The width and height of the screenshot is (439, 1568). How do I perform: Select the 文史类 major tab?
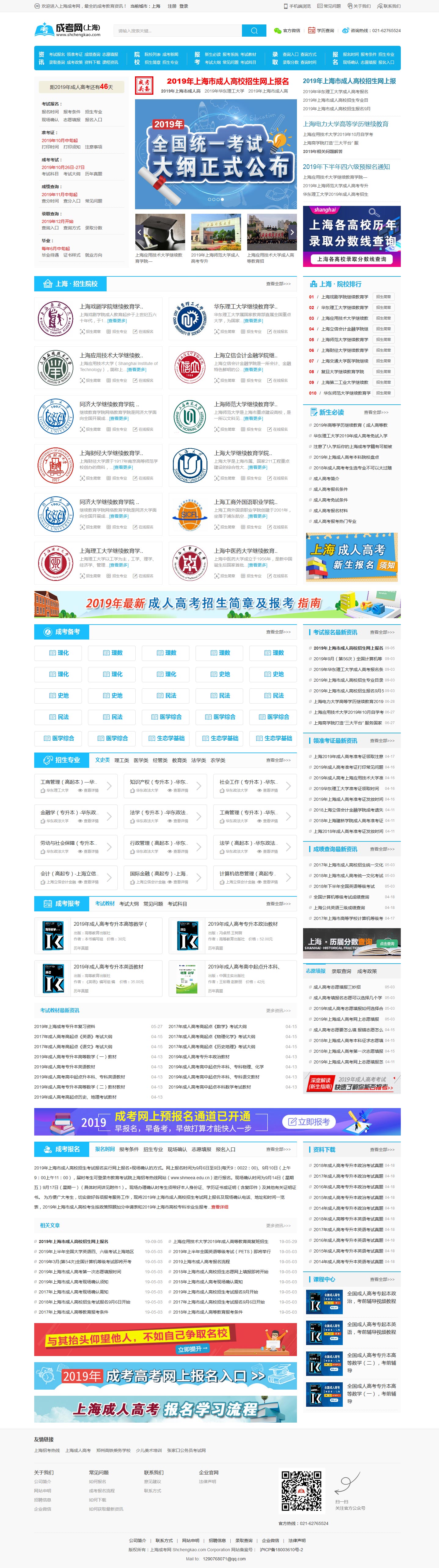point(102,760)
